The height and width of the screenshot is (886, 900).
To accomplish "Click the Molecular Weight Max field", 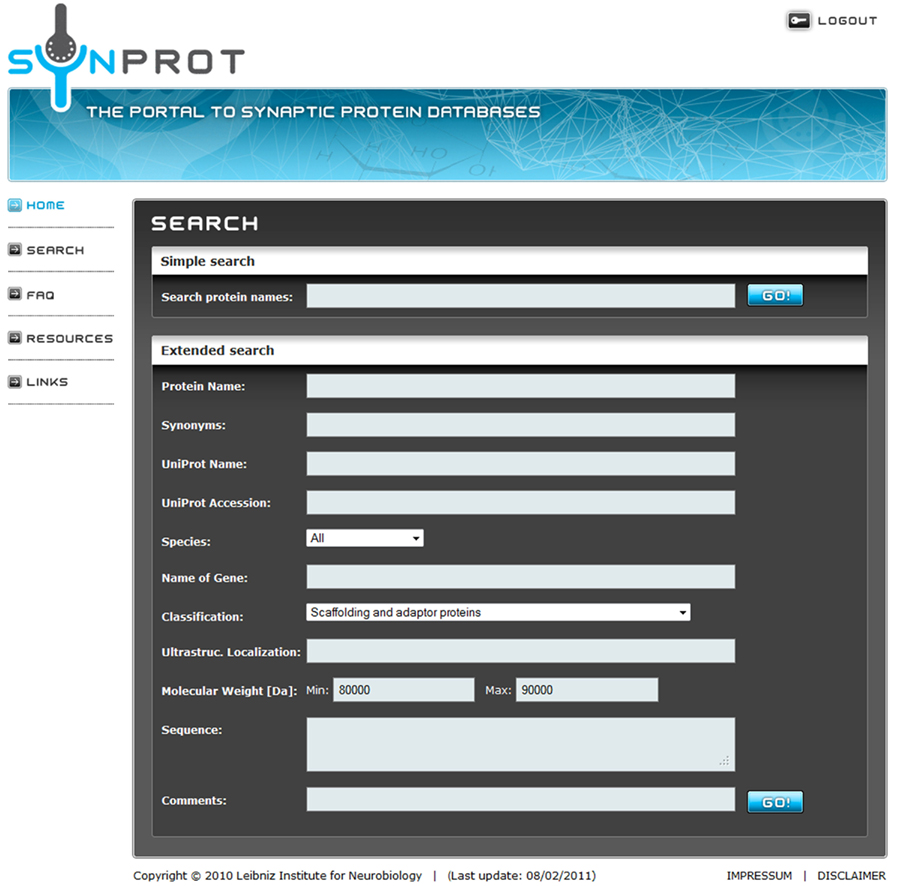I will tap(587, 690).
